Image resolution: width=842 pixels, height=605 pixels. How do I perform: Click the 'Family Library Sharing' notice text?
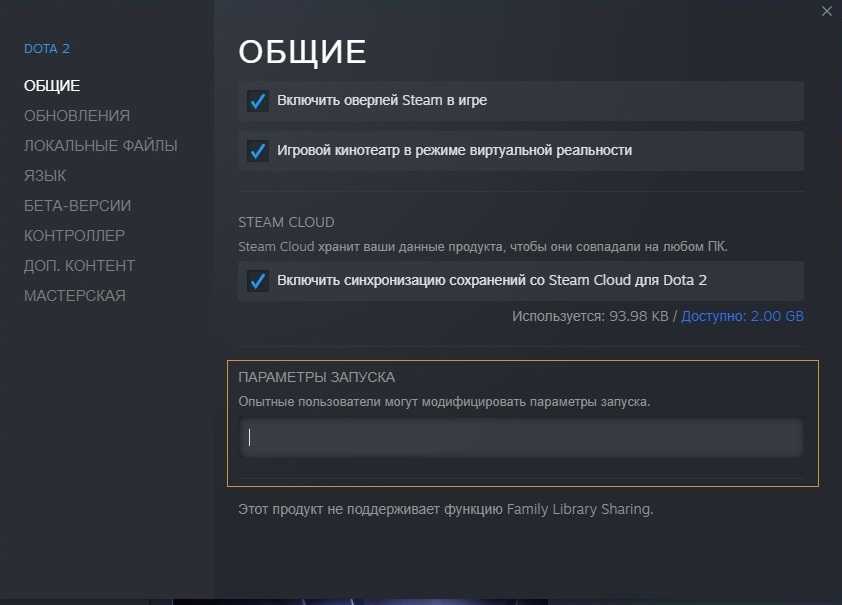point(445,509)
